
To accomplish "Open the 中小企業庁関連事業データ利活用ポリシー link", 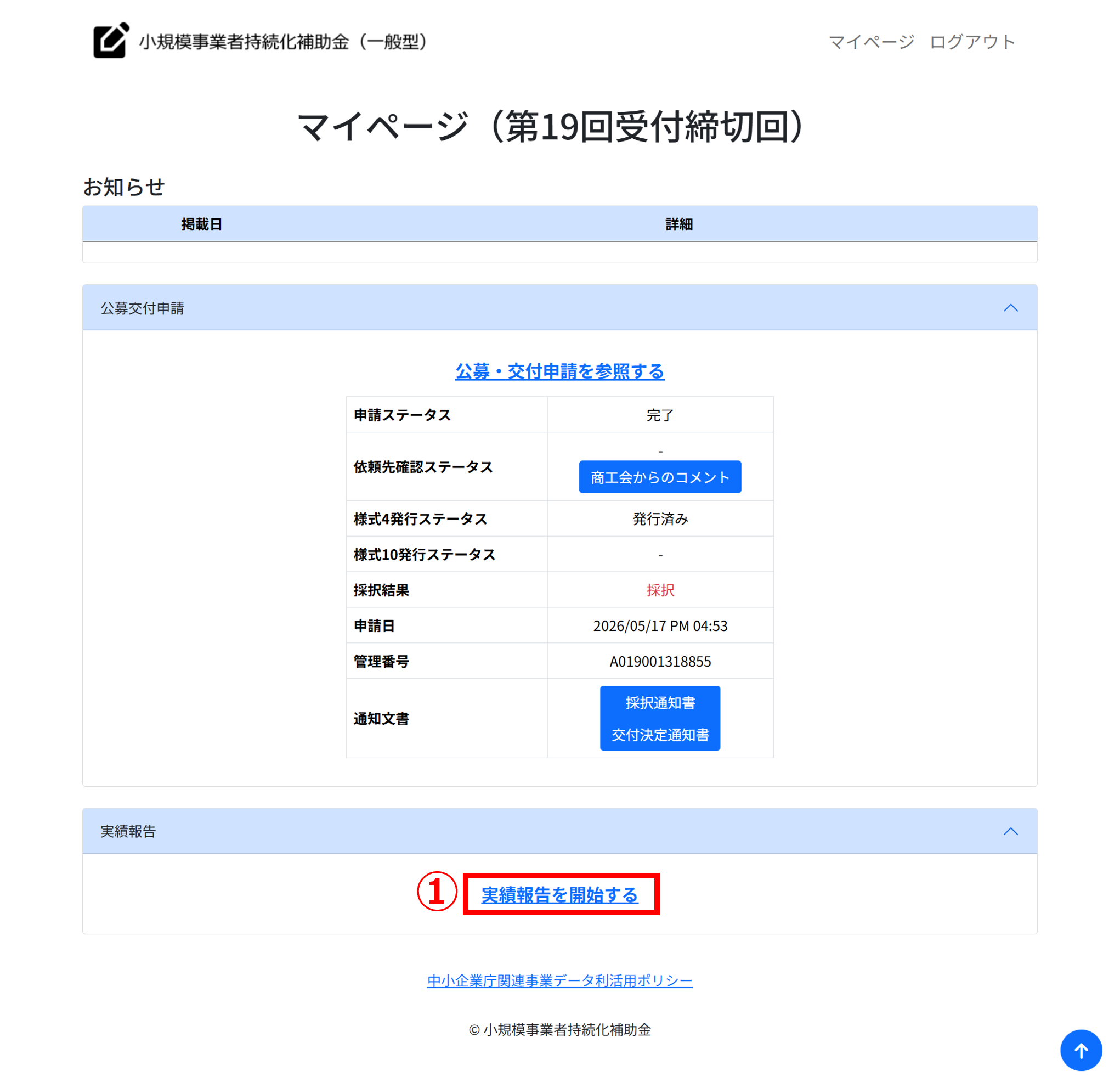I will coord(559,980).
